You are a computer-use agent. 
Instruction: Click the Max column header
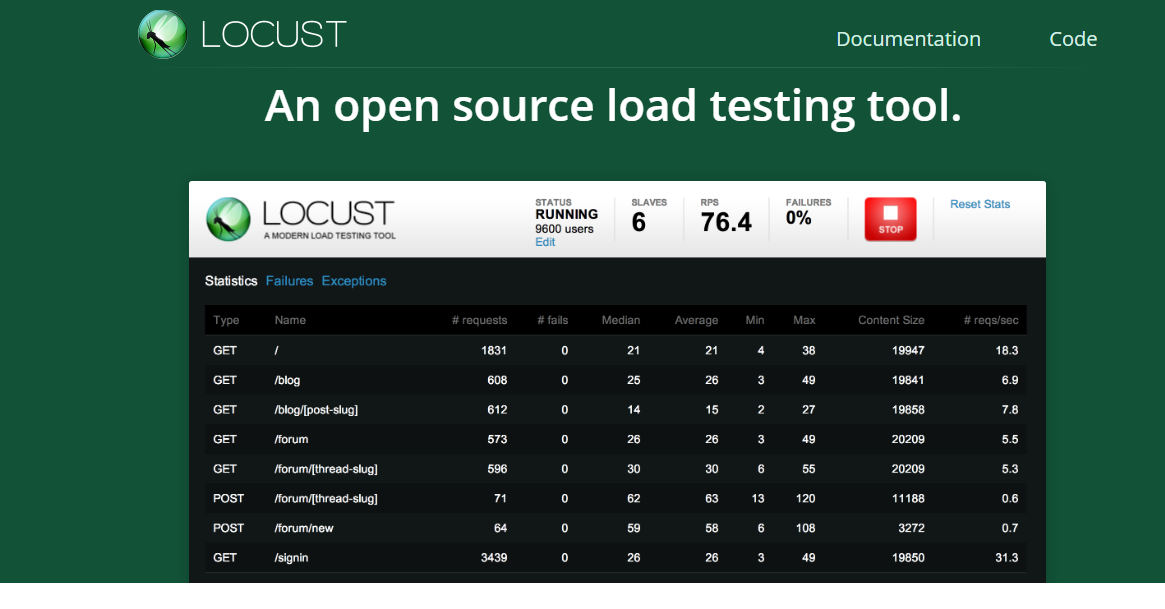(804, 320)
